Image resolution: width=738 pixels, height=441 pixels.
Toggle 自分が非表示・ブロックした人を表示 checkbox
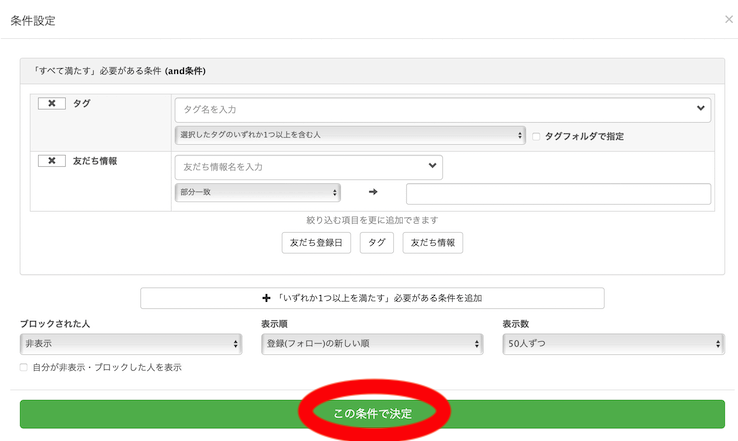pos(25,368)
